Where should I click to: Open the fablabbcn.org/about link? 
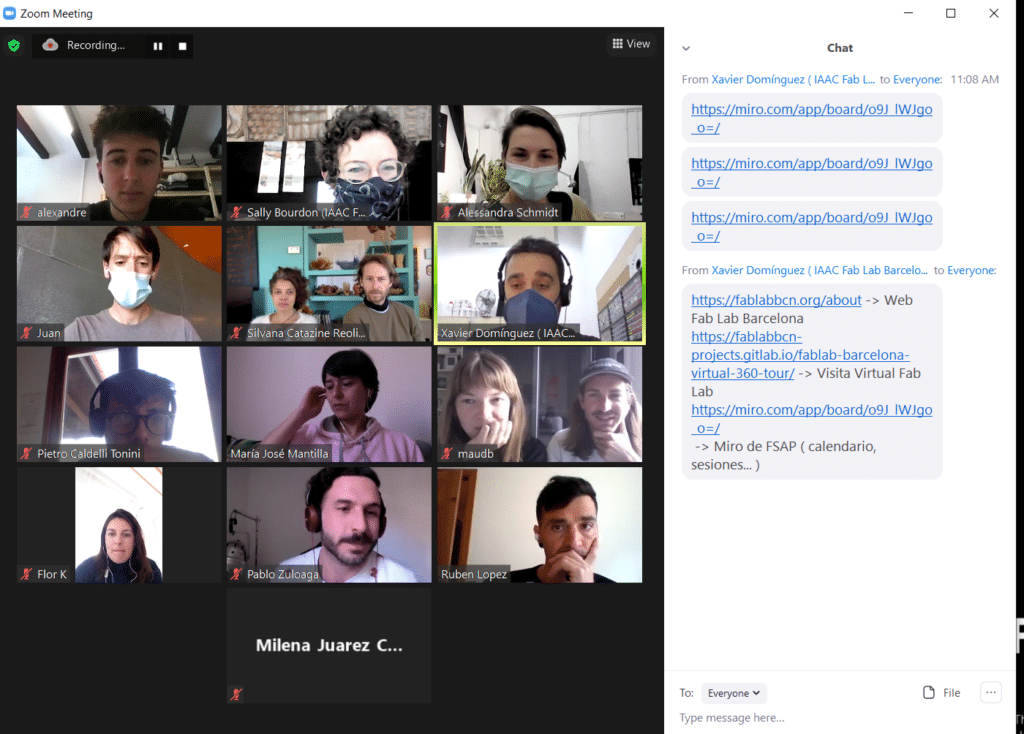coord(776,300)
